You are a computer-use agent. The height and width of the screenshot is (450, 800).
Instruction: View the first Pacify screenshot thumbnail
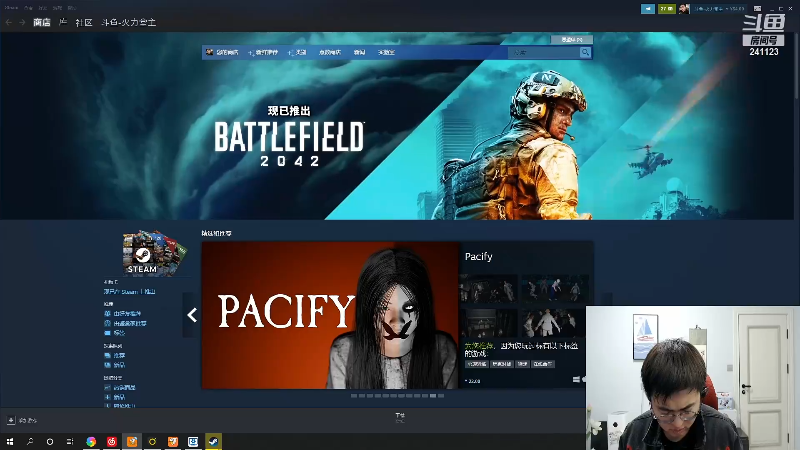point(489,289)
